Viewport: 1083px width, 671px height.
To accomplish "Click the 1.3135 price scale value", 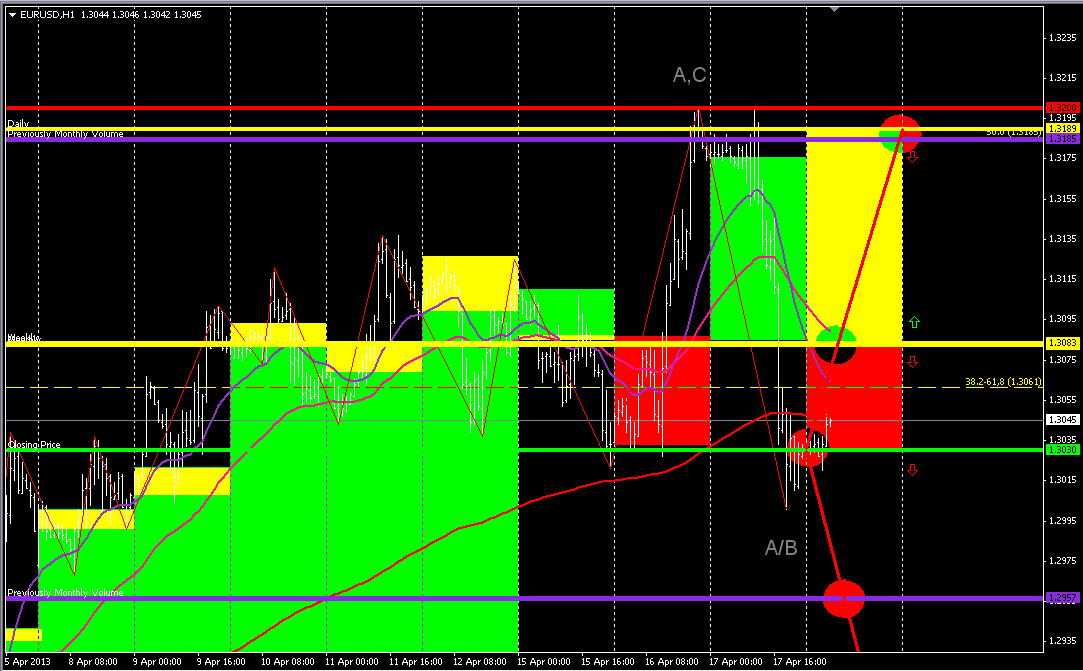I will (x=1062, y=239).
